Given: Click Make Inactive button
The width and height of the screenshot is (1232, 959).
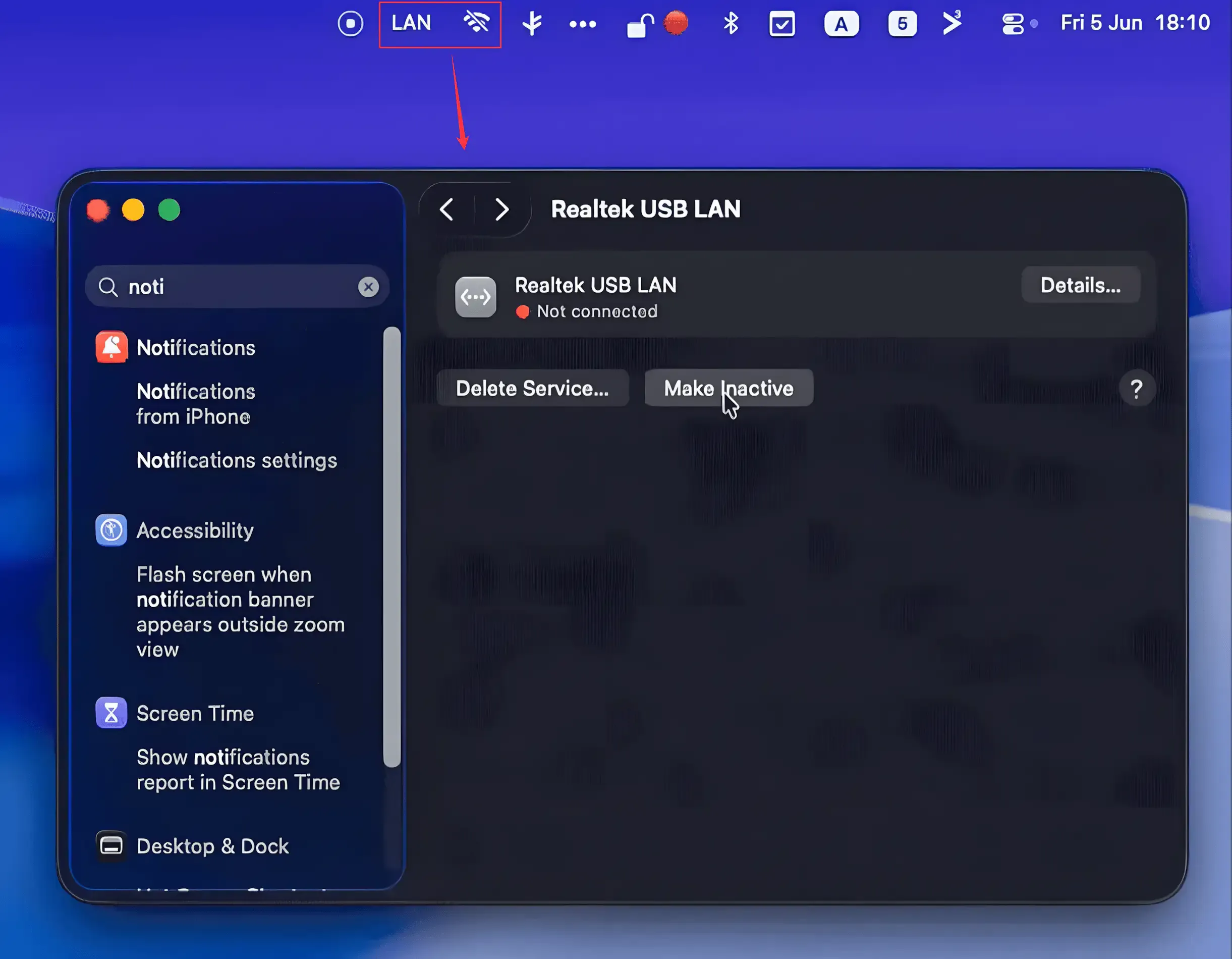Looking at the screenshot, I should (x=729, y=388).
